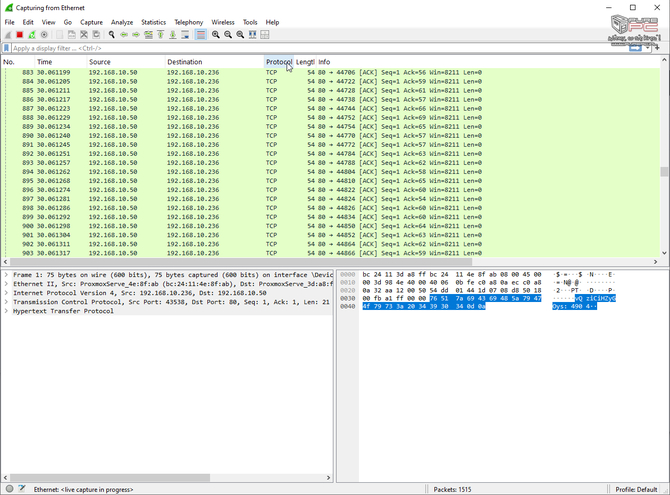
Task: Jump to the last packet
Action: click(173, 35)
